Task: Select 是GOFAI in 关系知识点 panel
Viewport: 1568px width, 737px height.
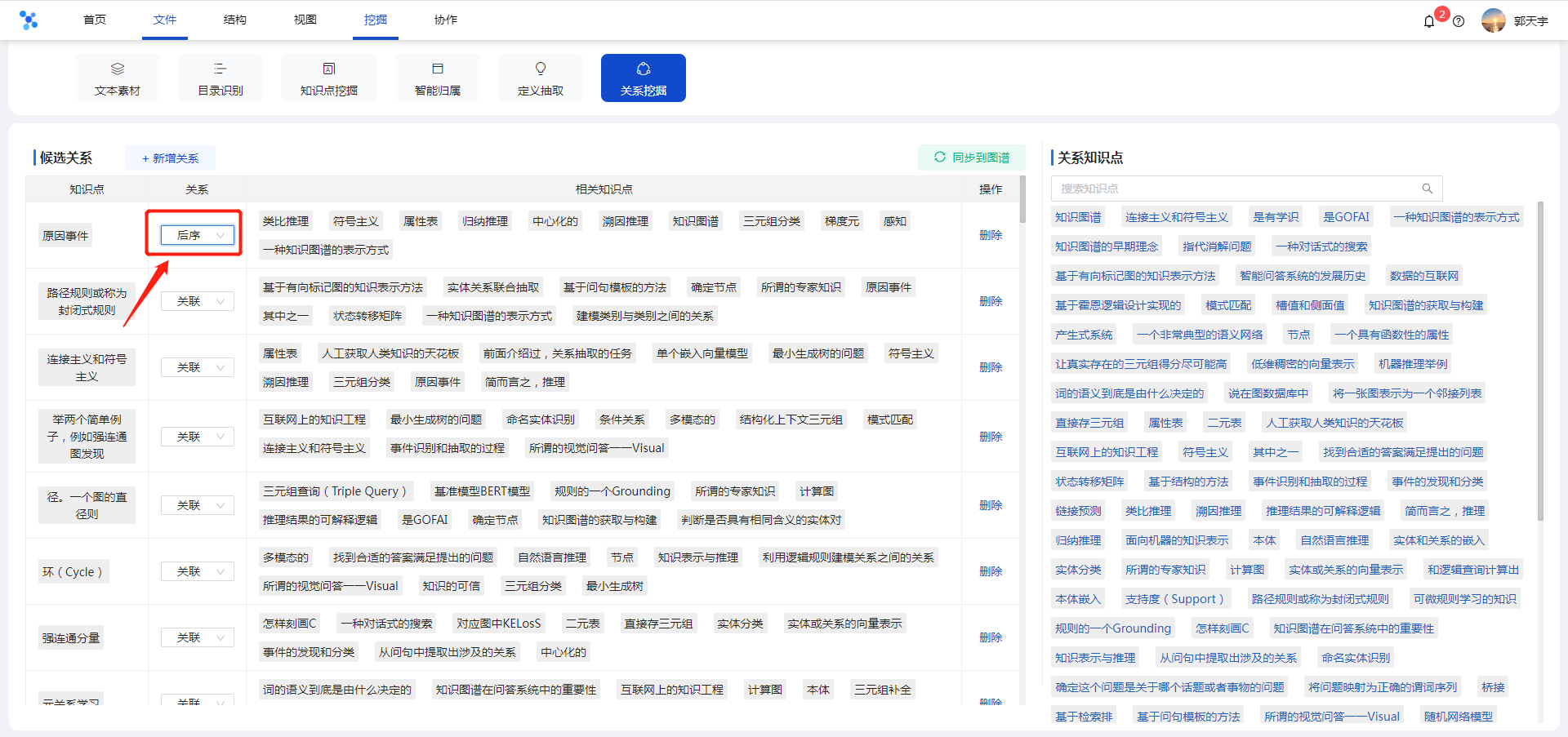Action: (x=1346, y=217)
